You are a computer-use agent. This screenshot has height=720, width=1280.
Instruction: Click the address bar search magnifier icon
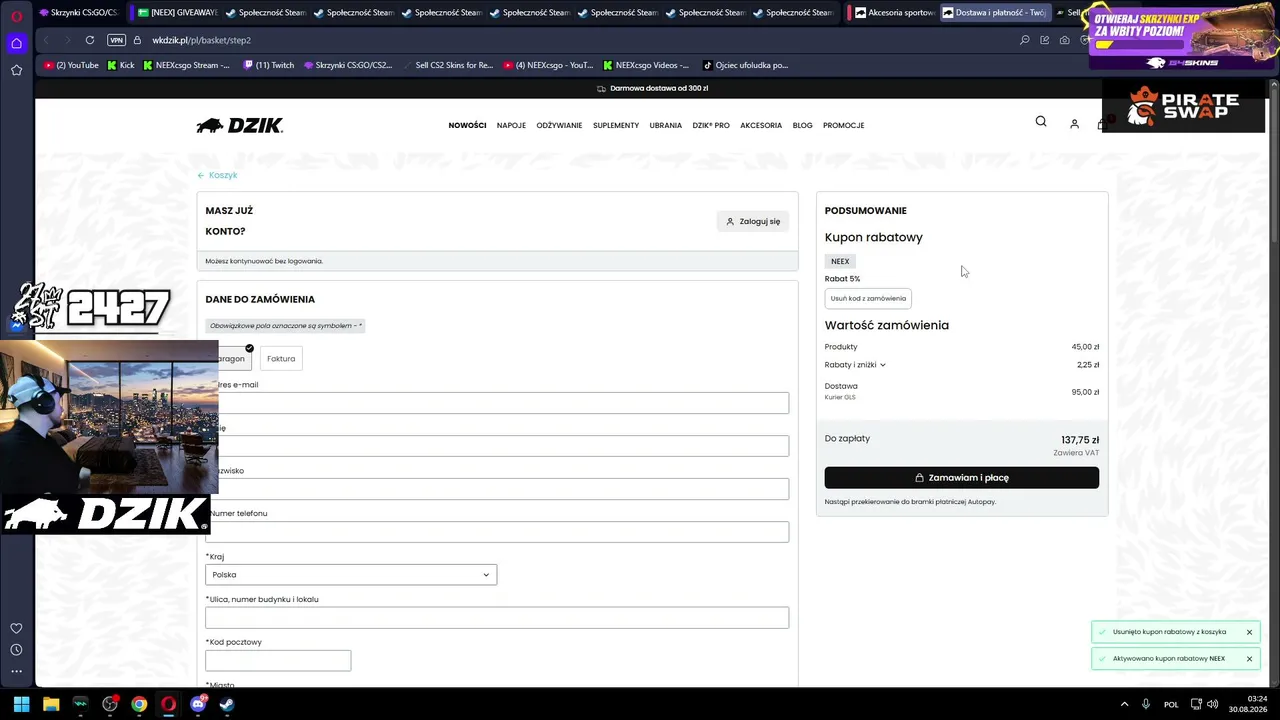[x=1024, y=40]
